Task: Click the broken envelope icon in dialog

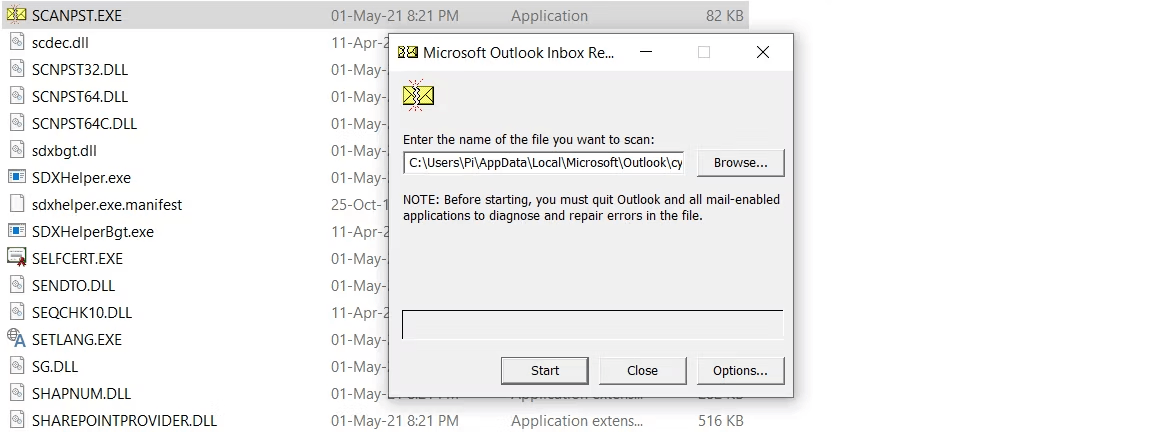Action: click(x=418, y=95)
